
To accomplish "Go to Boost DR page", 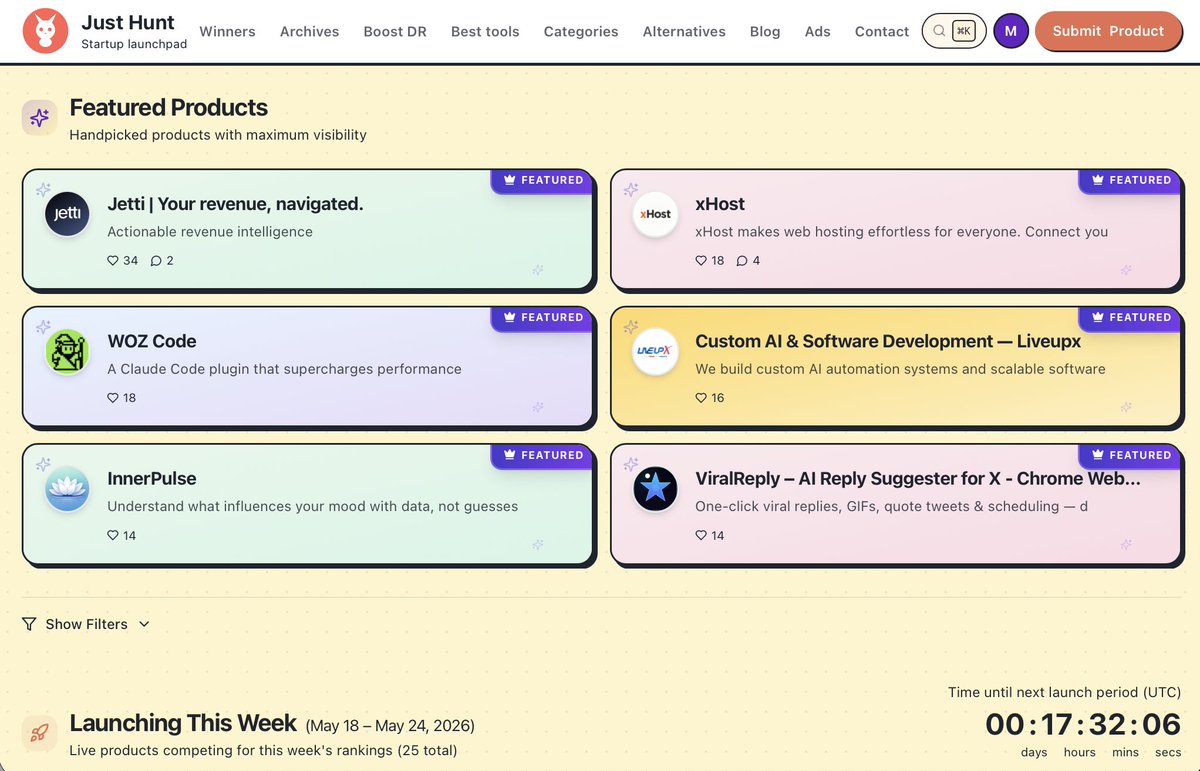I will (x=395, y=31).
